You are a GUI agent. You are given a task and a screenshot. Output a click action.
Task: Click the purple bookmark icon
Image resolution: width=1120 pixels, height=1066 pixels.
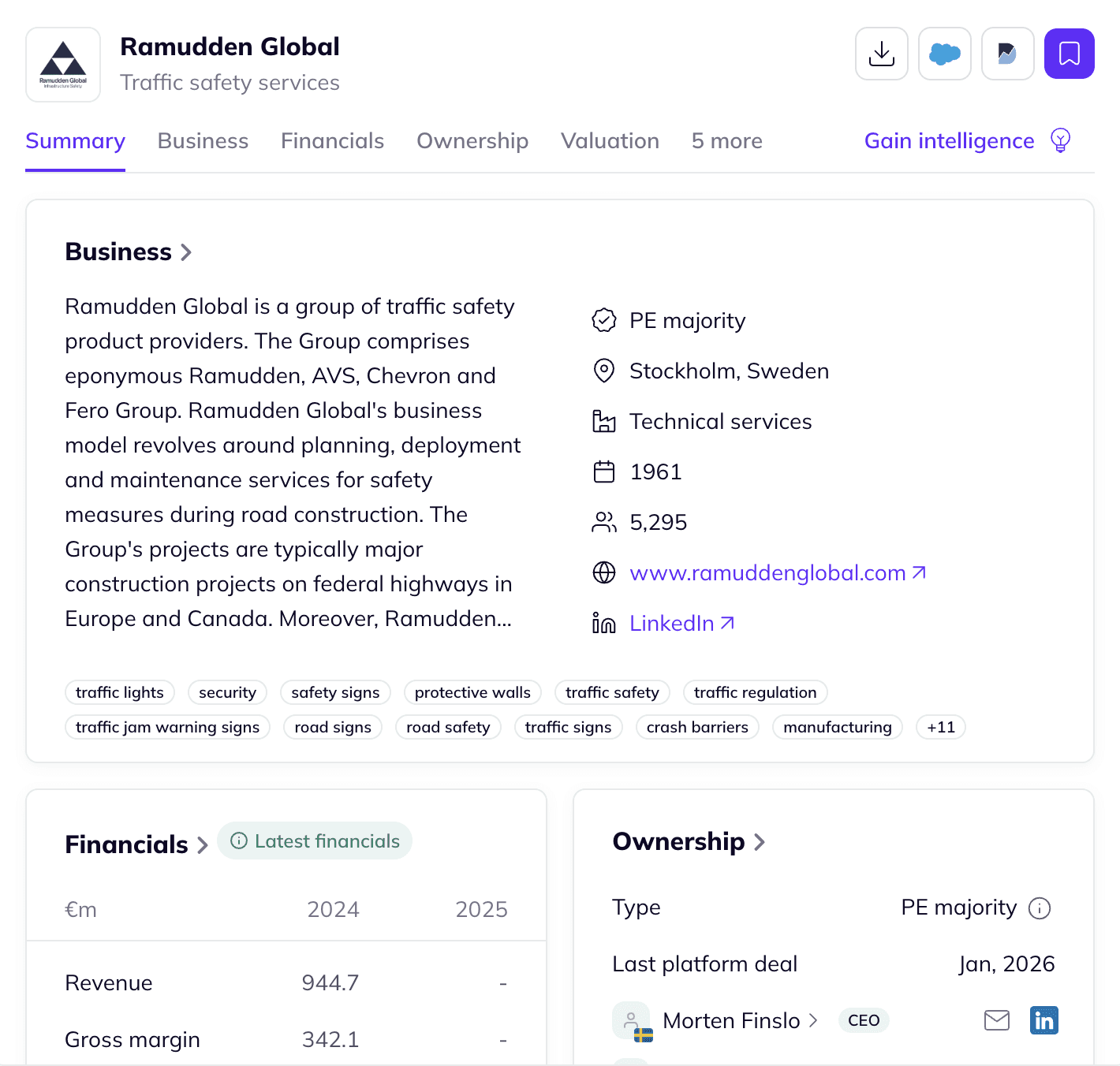(1070, 54)
